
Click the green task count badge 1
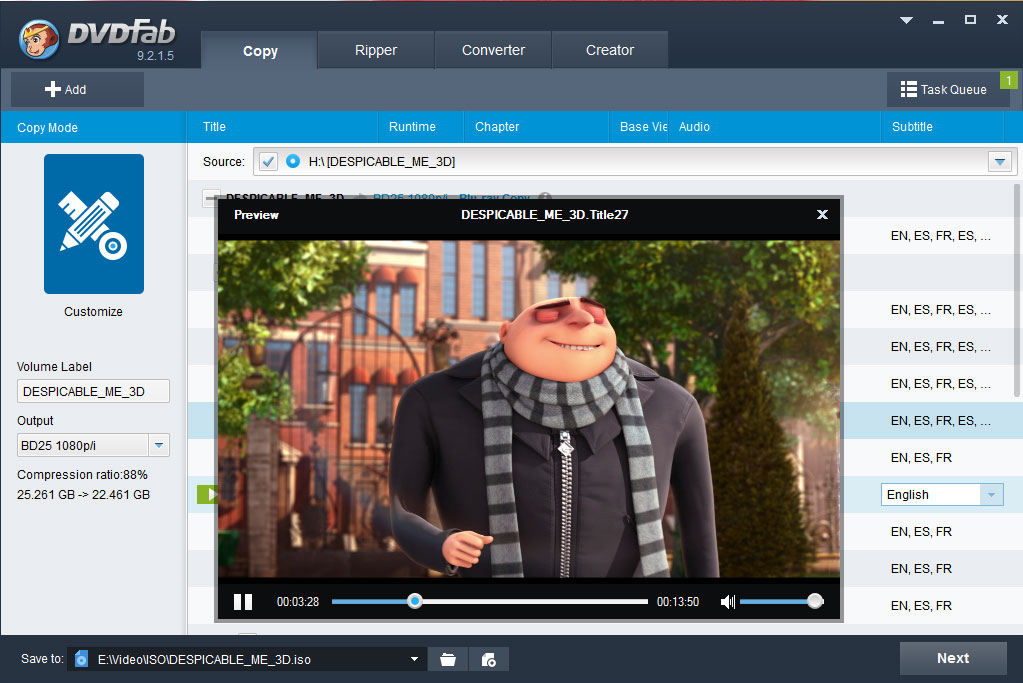[1009, 80]
